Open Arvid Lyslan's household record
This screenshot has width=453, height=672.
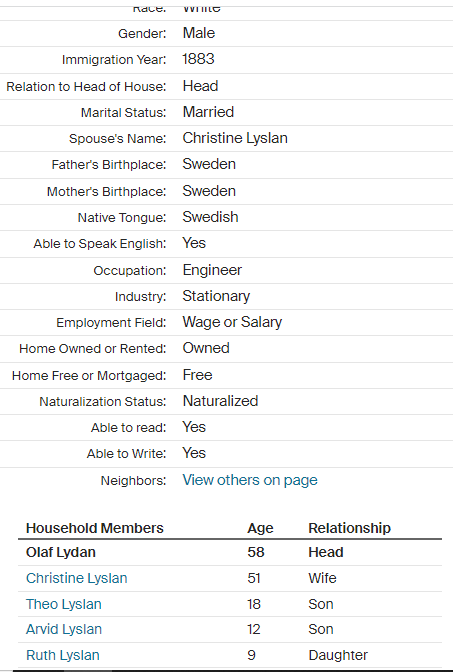64,629
